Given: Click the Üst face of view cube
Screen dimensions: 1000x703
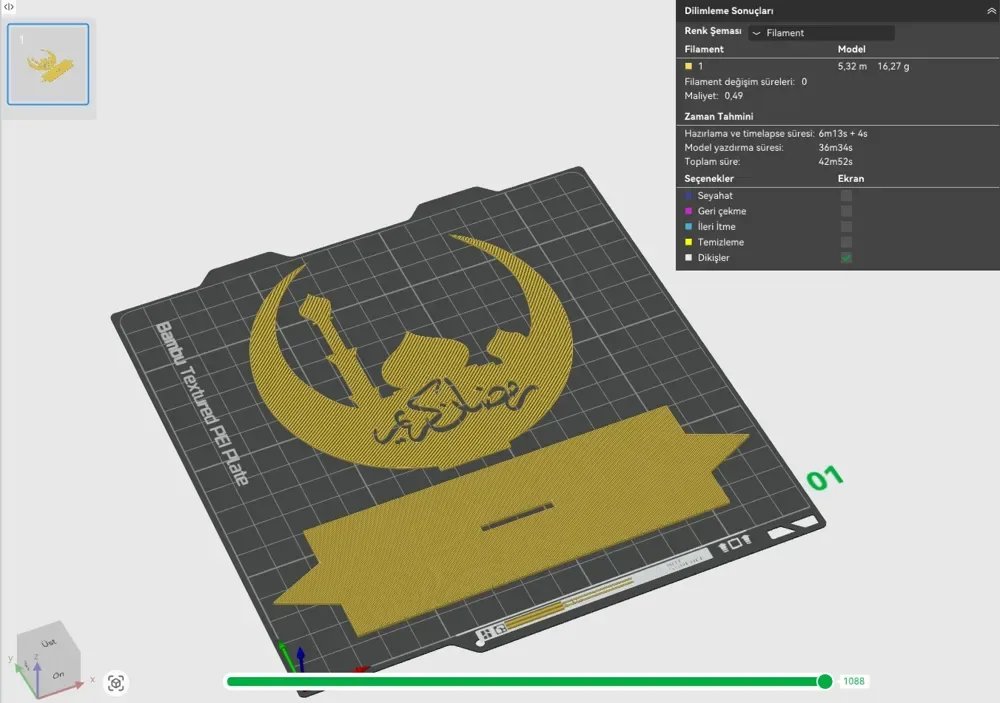Looking at the screenshot, I should (x=49, y=642).
